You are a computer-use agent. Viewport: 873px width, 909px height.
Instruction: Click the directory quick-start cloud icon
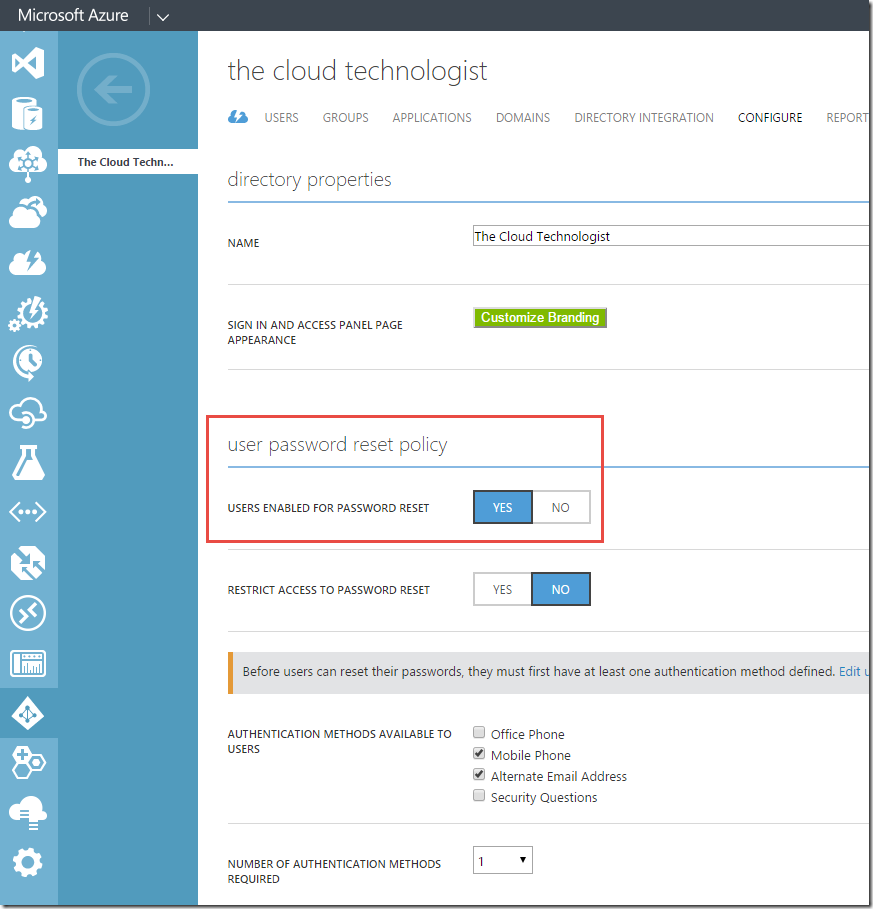238,117
